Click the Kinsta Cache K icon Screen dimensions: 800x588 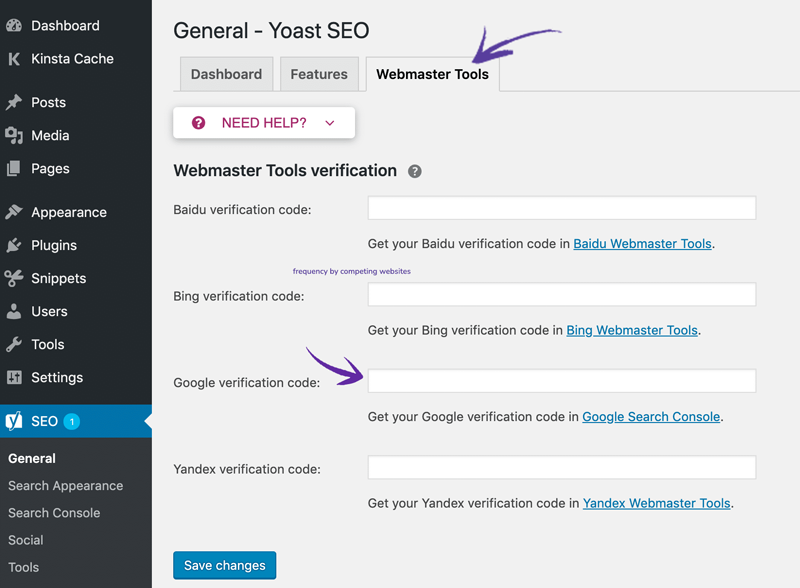click(14, 59)
